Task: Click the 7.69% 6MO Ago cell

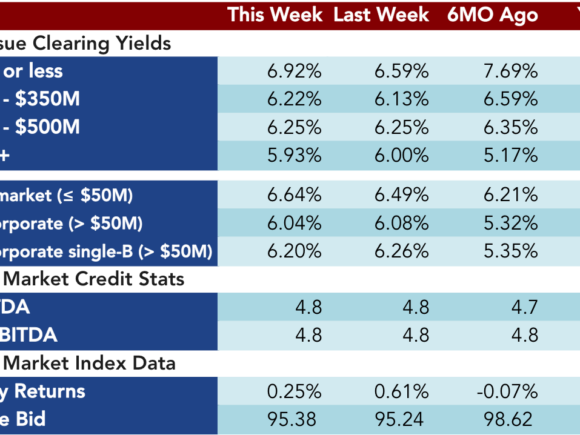Action: 510,71
